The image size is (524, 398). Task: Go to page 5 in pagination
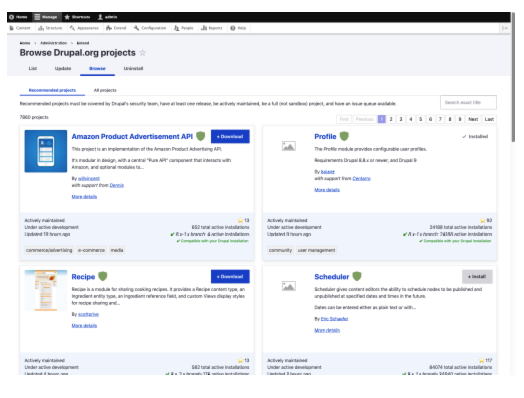420,119
